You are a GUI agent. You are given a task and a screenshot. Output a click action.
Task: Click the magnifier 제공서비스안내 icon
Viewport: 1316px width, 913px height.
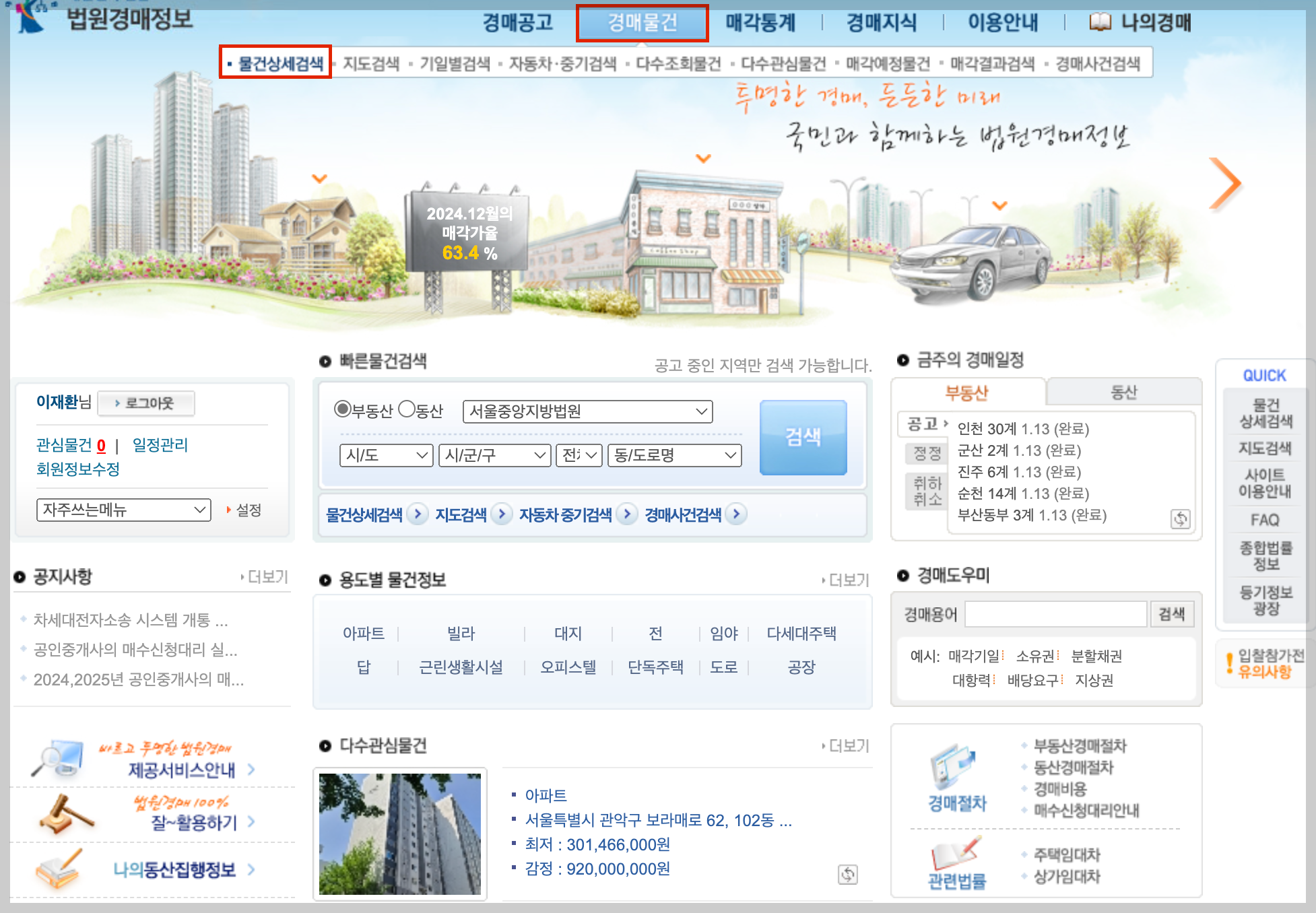coord(59,759)
